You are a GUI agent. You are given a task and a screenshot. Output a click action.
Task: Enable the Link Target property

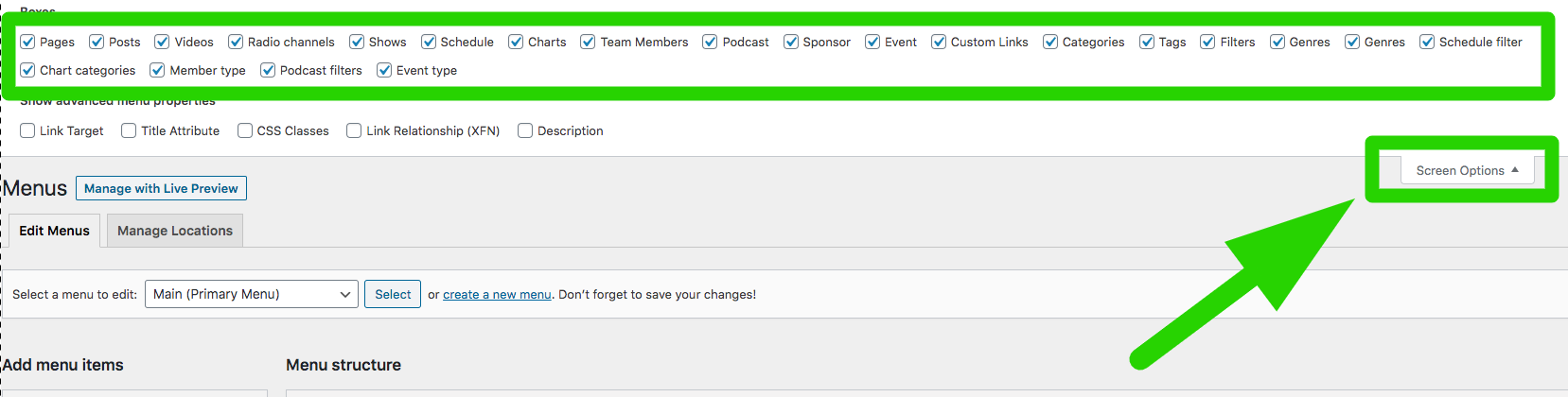[28, 130]
